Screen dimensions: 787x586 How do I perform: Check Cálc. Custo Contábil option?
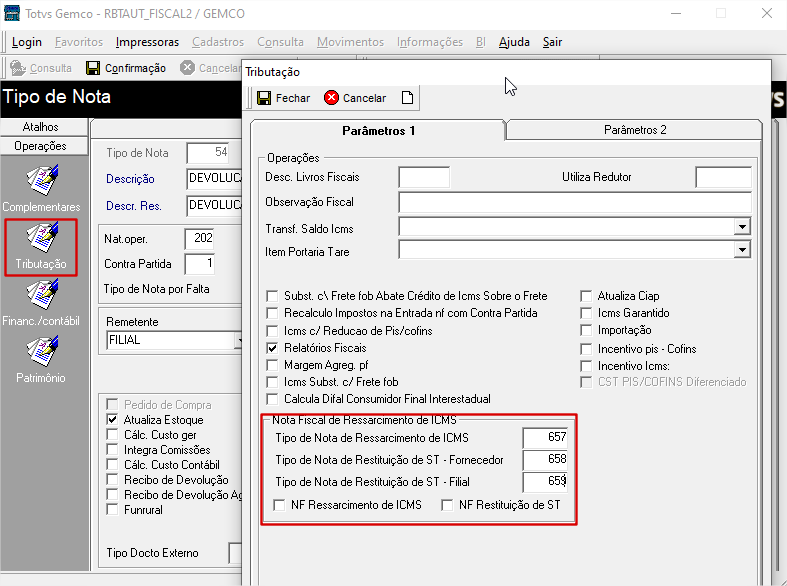(x=112, y=465)
